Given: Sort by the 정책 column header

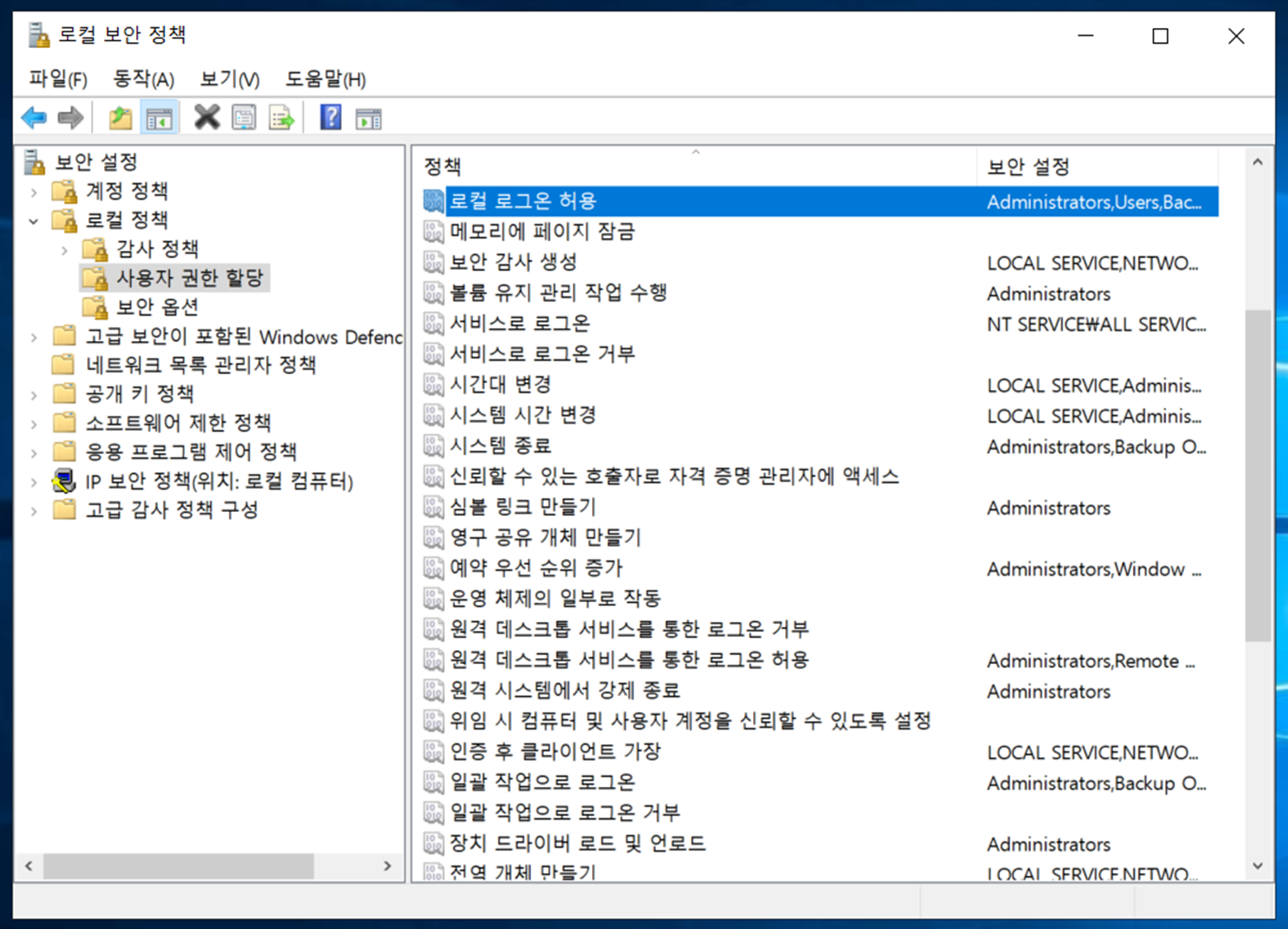Looking at the screenshot, I should point(695,167).
